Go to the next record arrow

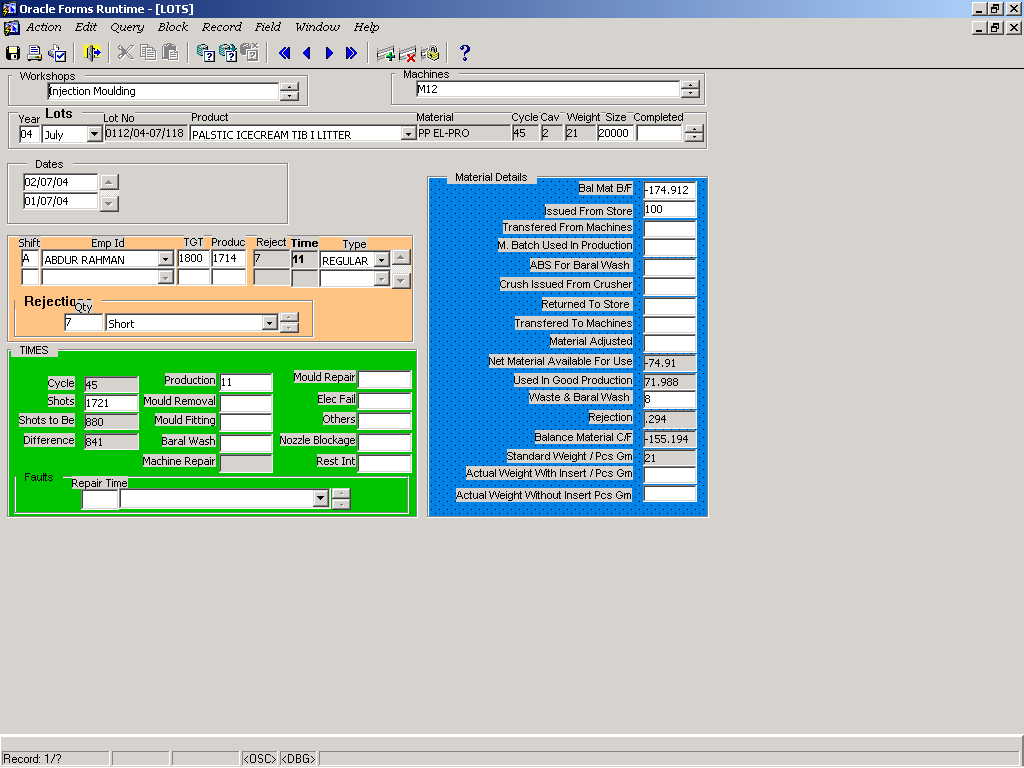pyautogui.click(x=329, y=53)
